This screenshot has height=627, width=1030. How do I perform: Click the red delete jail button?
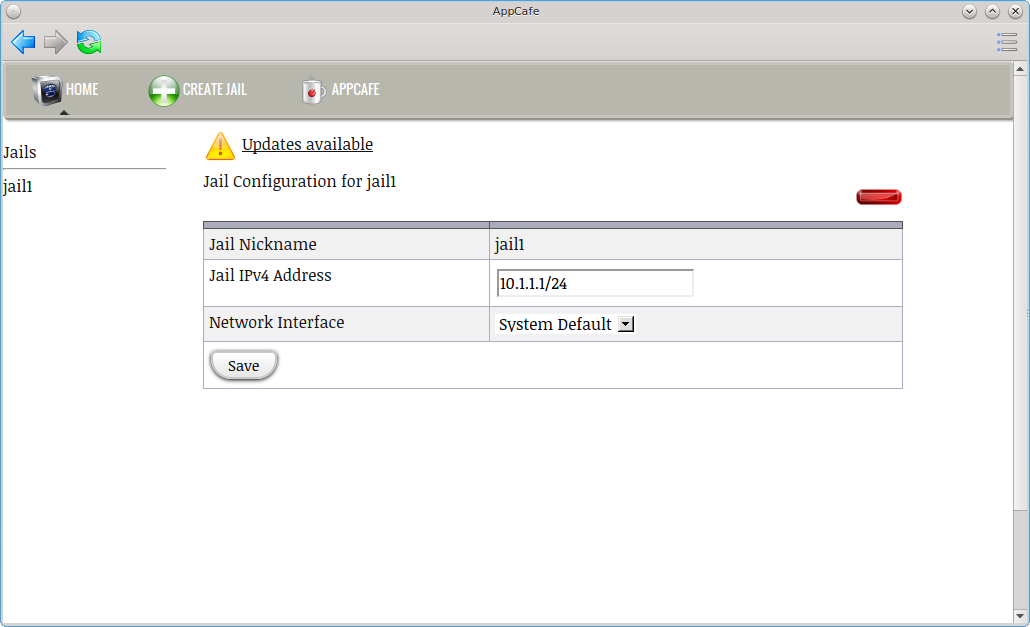click(x=879, y=197)
